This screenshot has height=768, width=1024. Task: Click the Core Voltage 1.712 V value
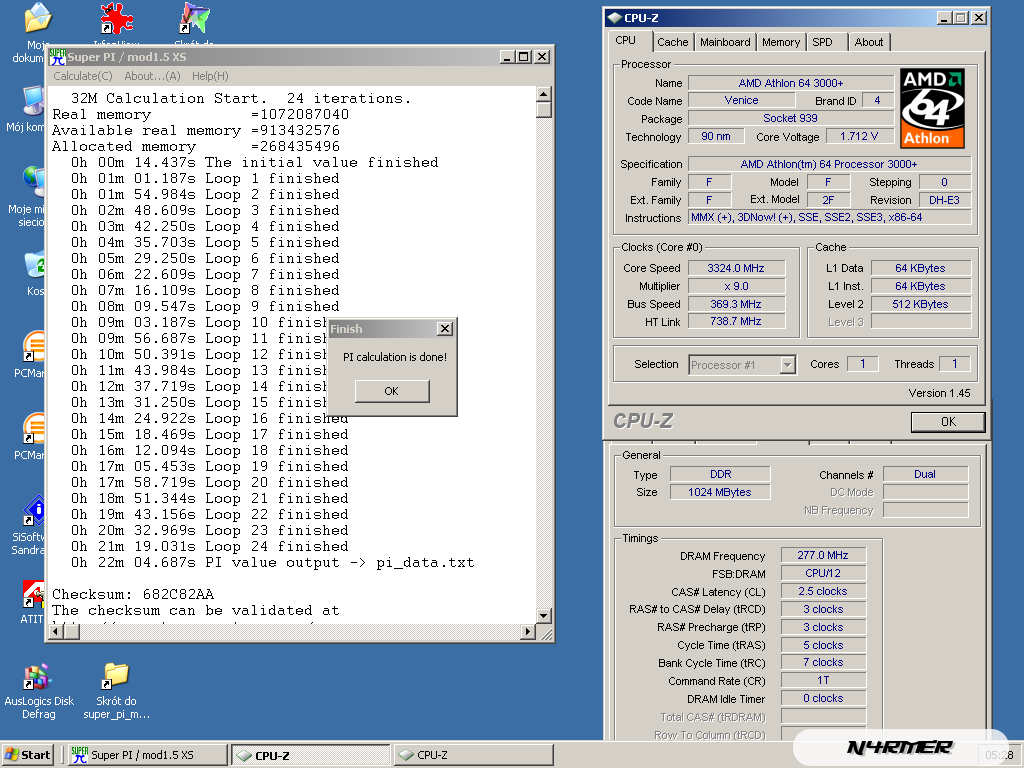tap(859, 136)
